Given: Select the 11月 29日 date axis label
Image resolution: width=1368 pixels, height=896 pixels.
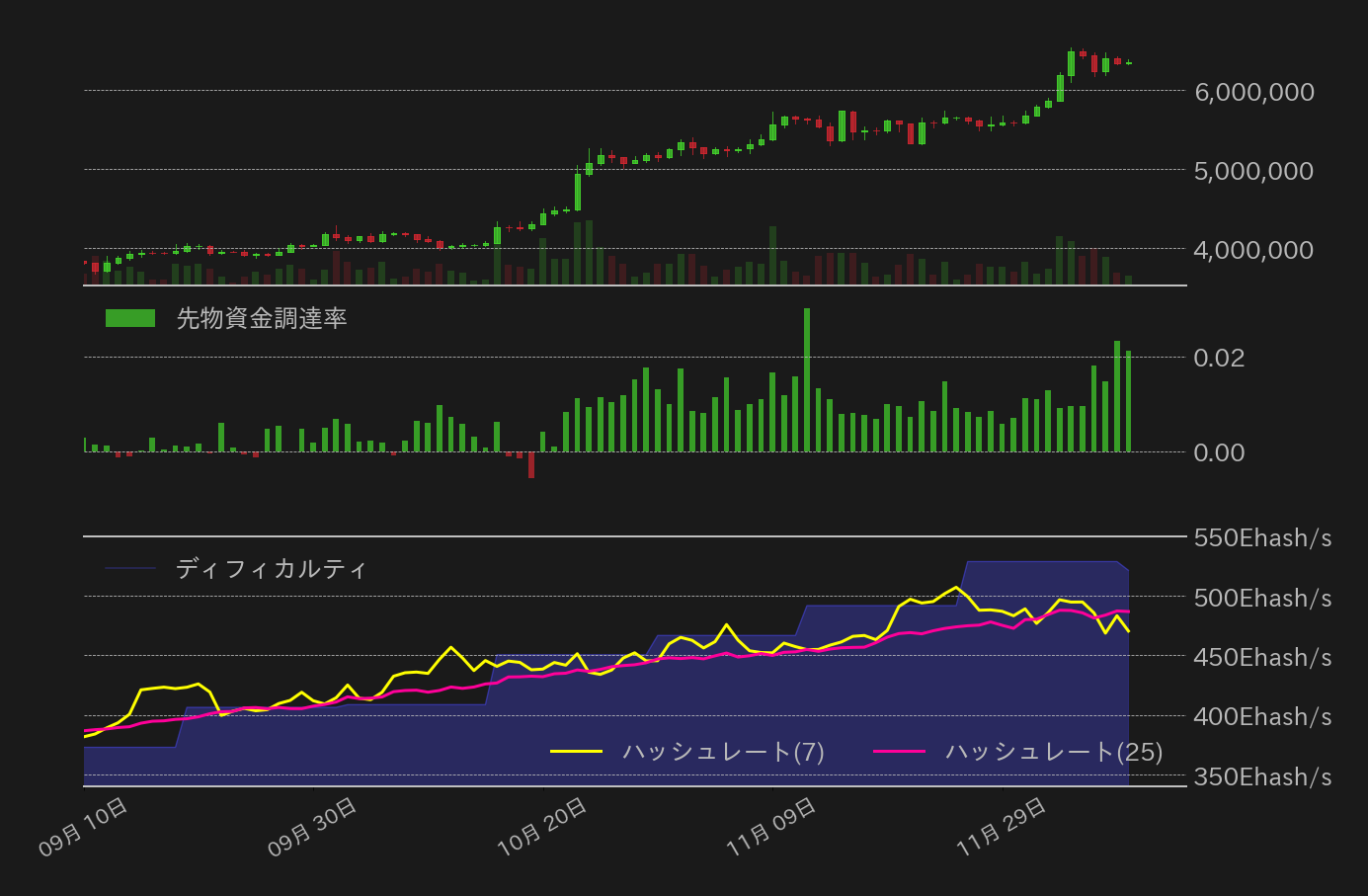Looking at the screenshot, I should pos(1002,827).
